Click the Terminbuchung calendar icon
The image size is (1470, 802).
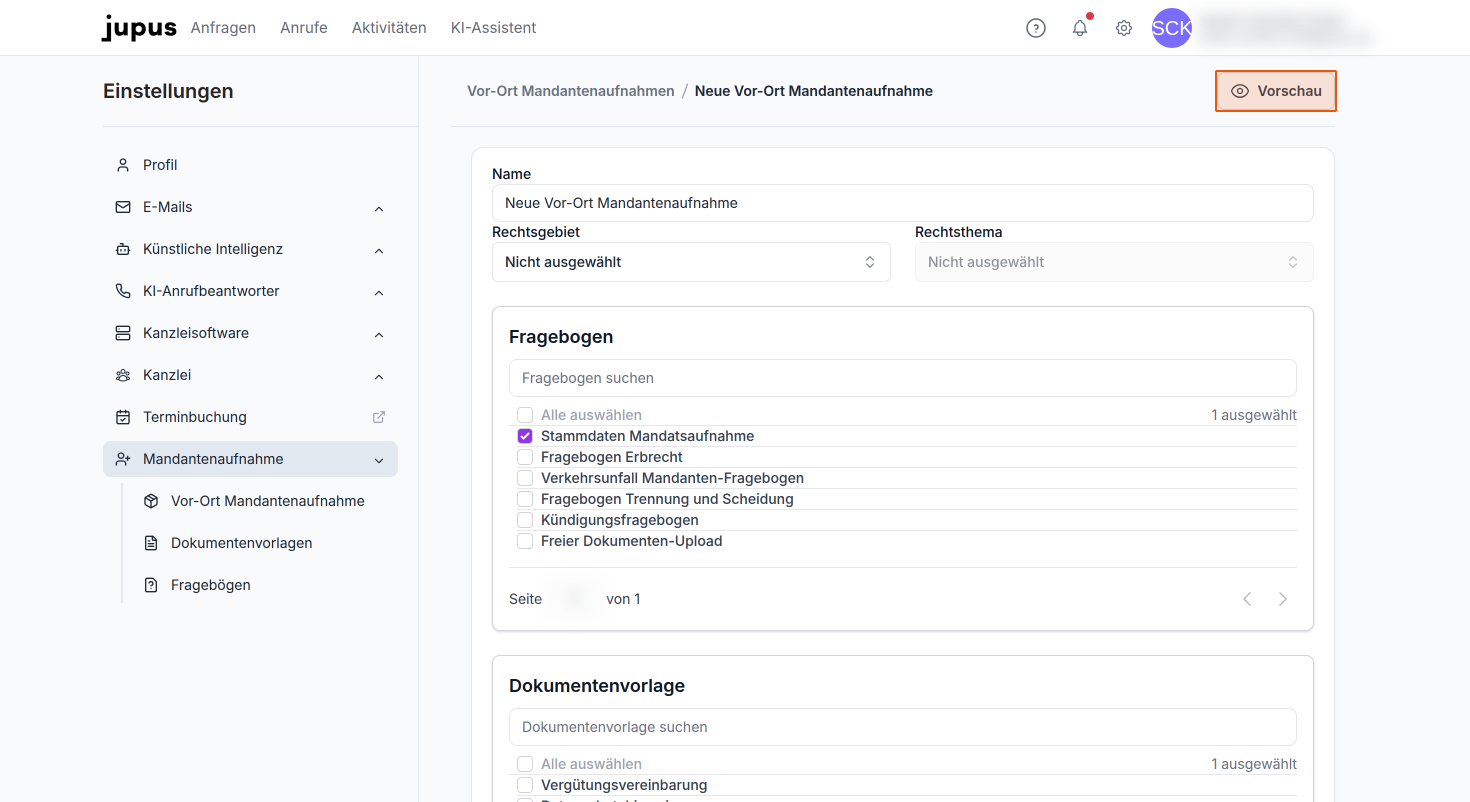coord(123,417)
